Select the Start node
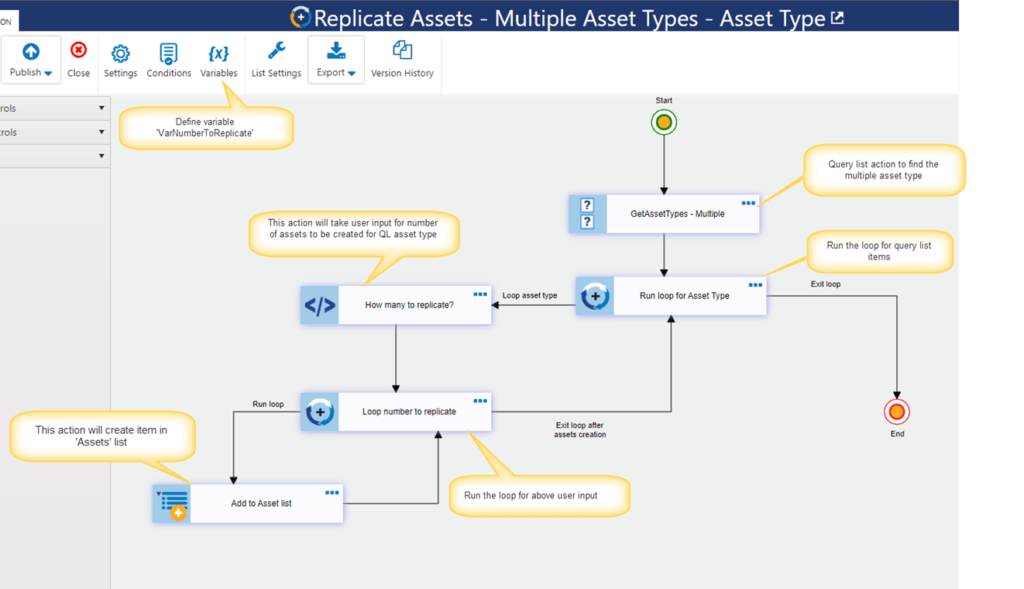 pos(664,122)
